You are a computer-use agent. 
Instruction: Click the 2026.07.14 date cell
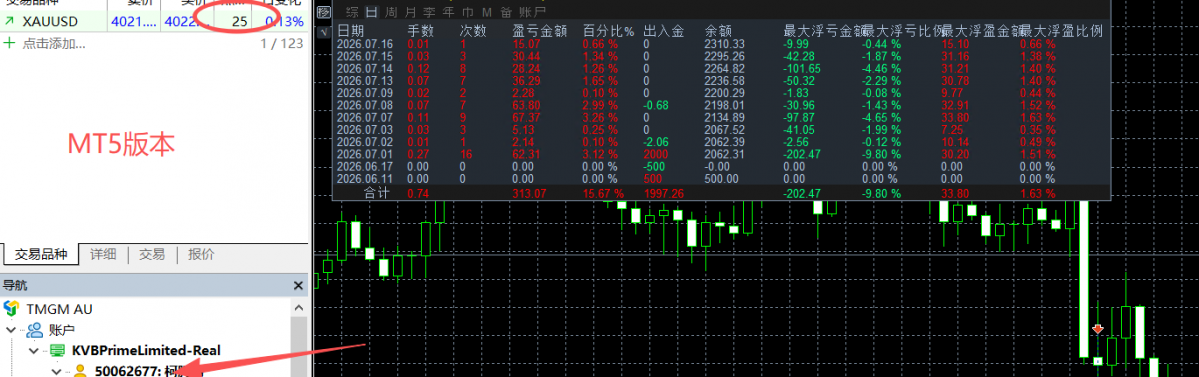point(366,68)
